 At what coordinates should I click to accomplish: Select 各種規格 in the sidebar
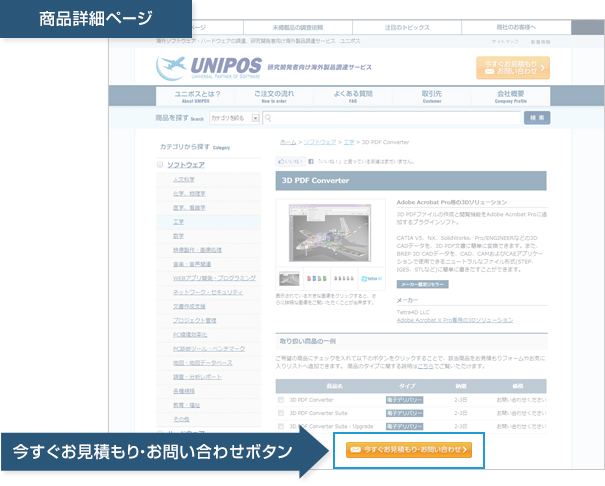click(184, 391)
